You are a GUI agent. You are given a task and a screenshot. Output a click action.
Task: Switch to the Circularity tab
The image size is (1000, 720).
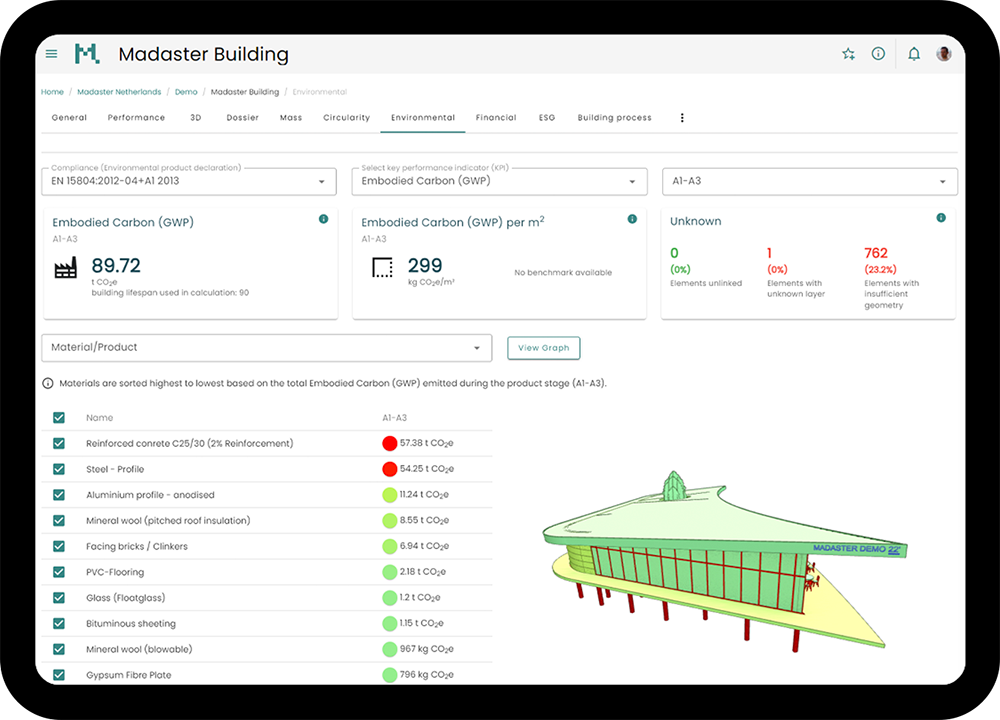[x=346, y=118]
